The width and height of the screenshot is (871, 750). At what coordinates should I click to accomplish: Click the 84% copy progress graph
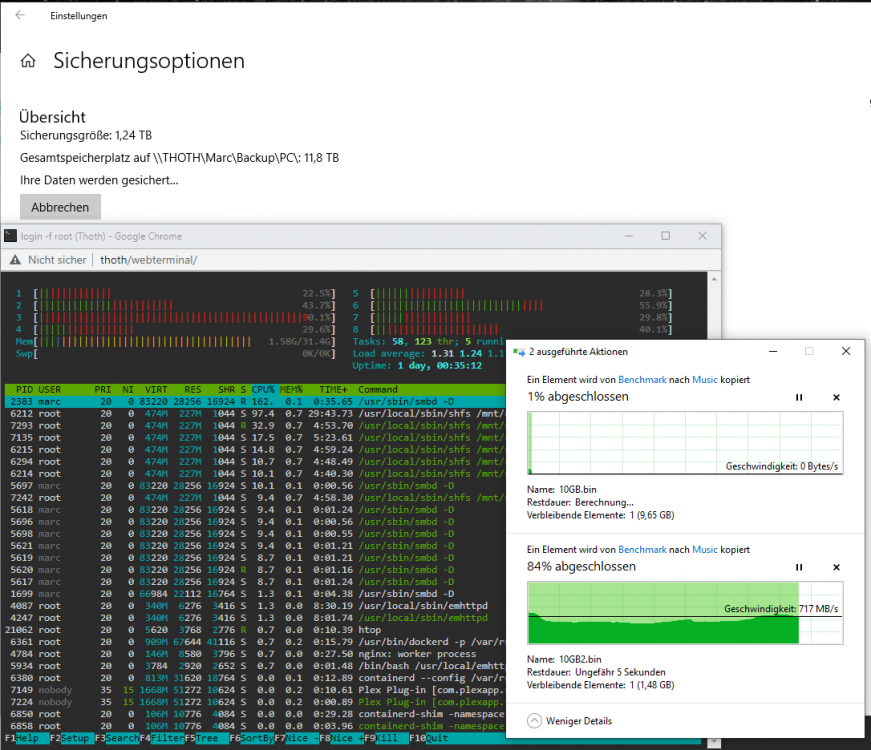tap(685, 613)
